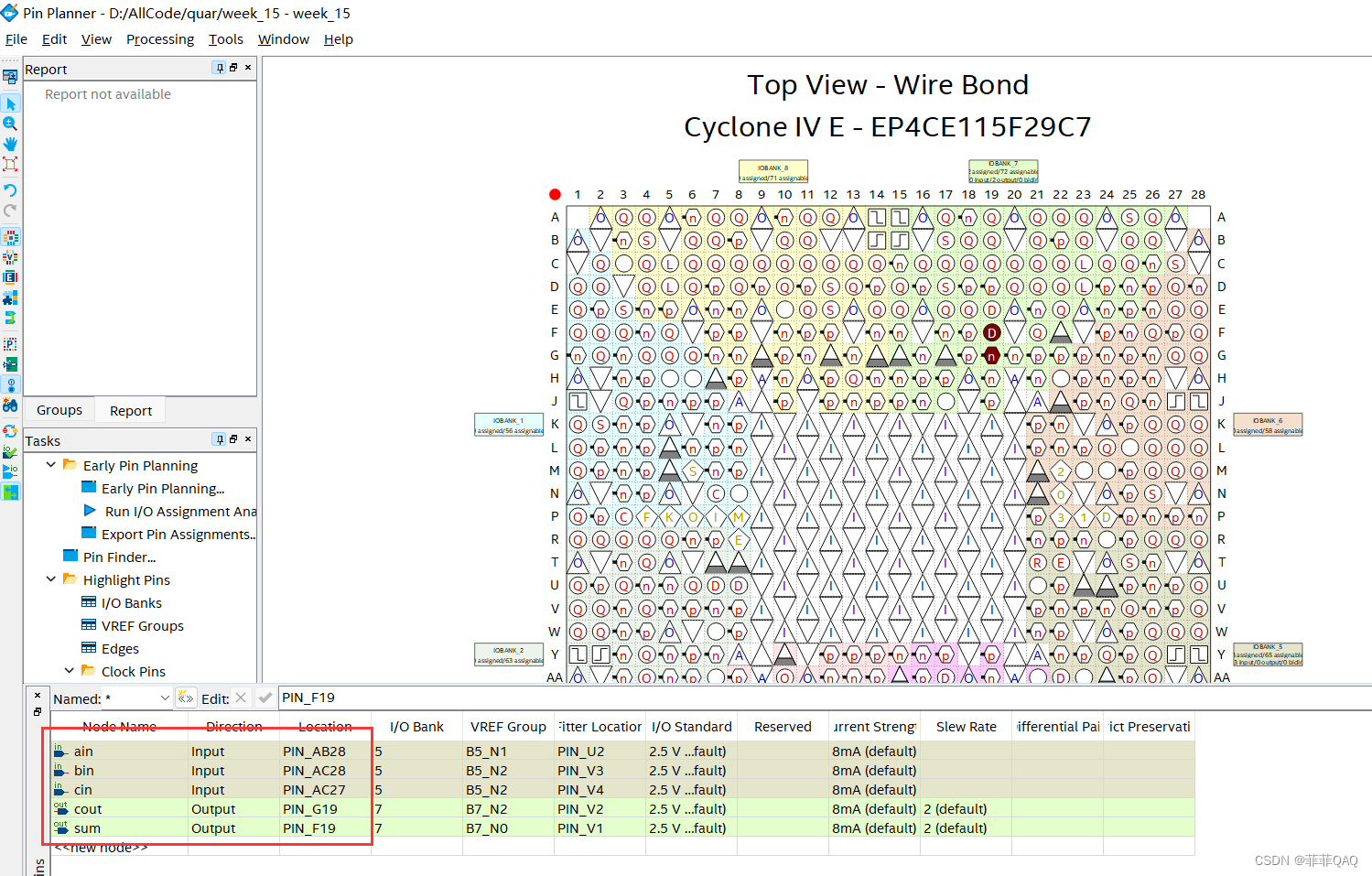Viewport: 1372px width, 876px height.
Task: Toggle the pin button on Report panel
Action: pyautogui.click(x=219, y=68)
